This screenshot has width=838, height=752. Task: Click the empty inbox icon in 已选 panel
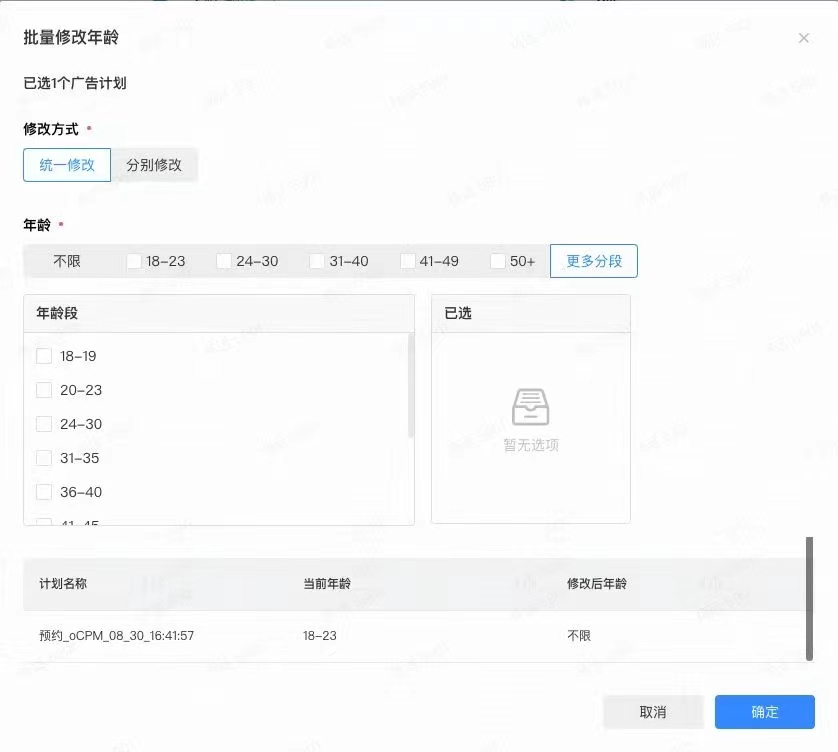[x=530, y=407]
